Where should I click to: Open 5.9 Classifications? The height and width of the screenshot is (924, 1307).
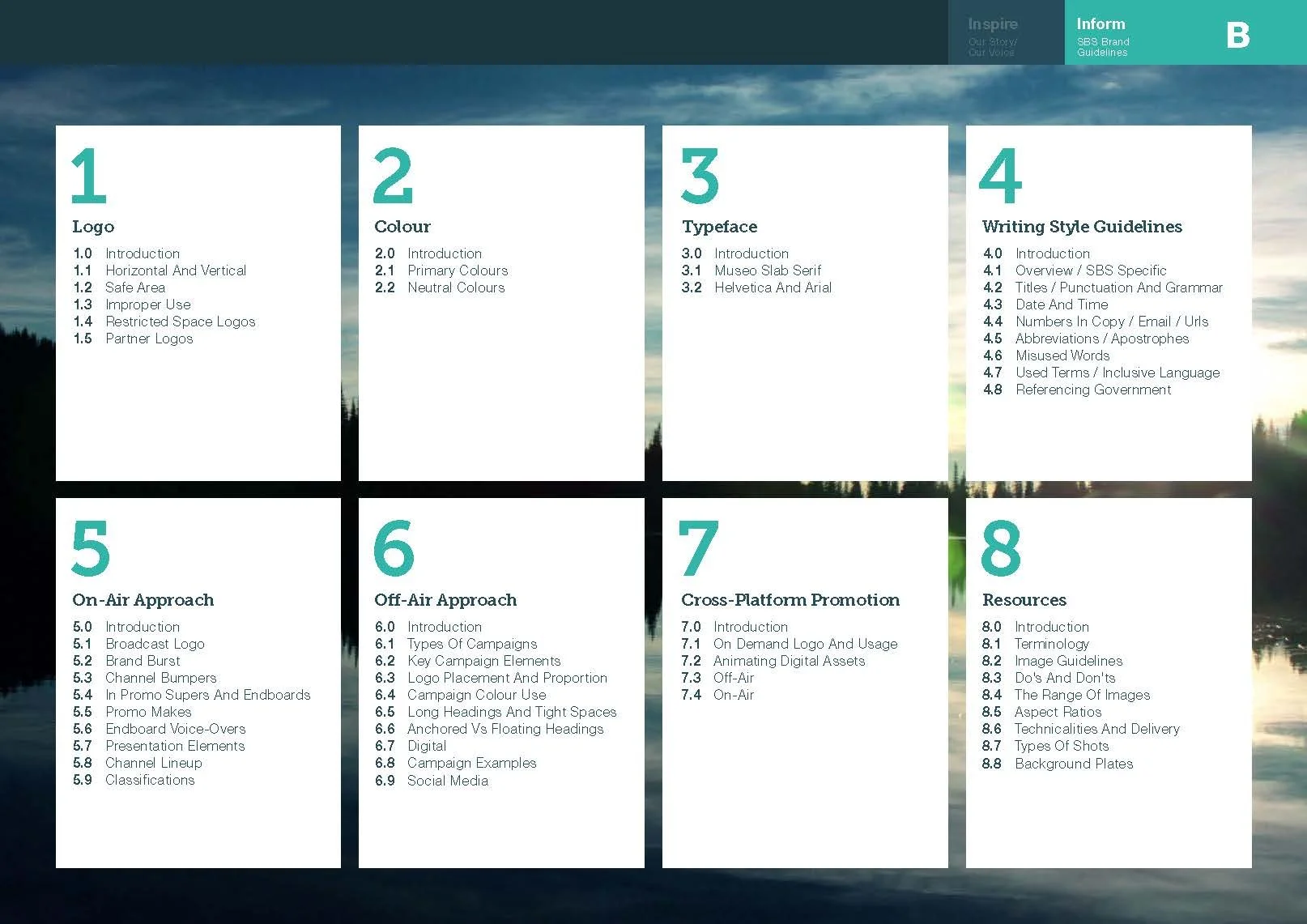tap(134, 780)
